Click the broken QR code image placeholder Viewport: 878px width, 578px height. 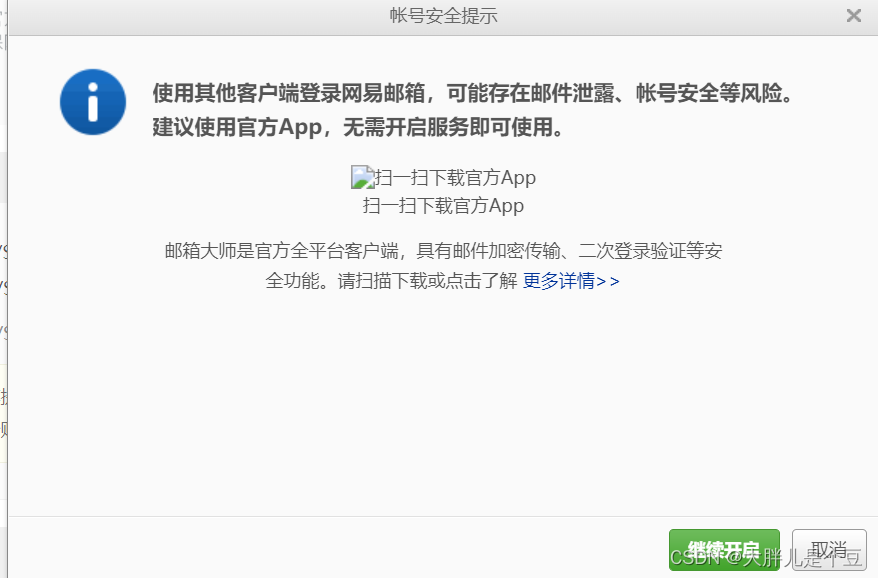(x=362, y=177)
